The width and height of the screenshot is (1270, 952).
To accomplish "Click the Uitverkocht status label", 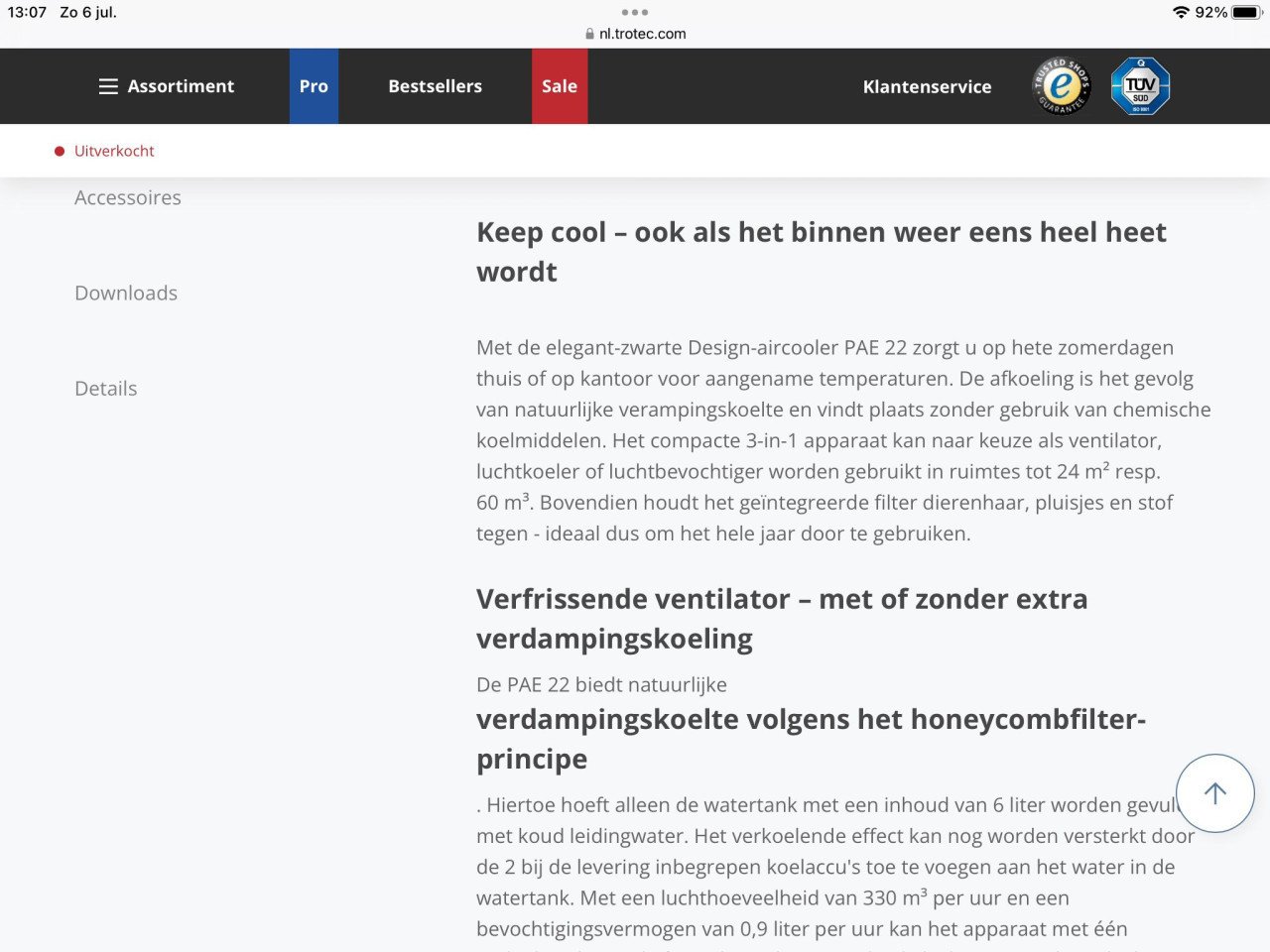I will coord(104,151).
